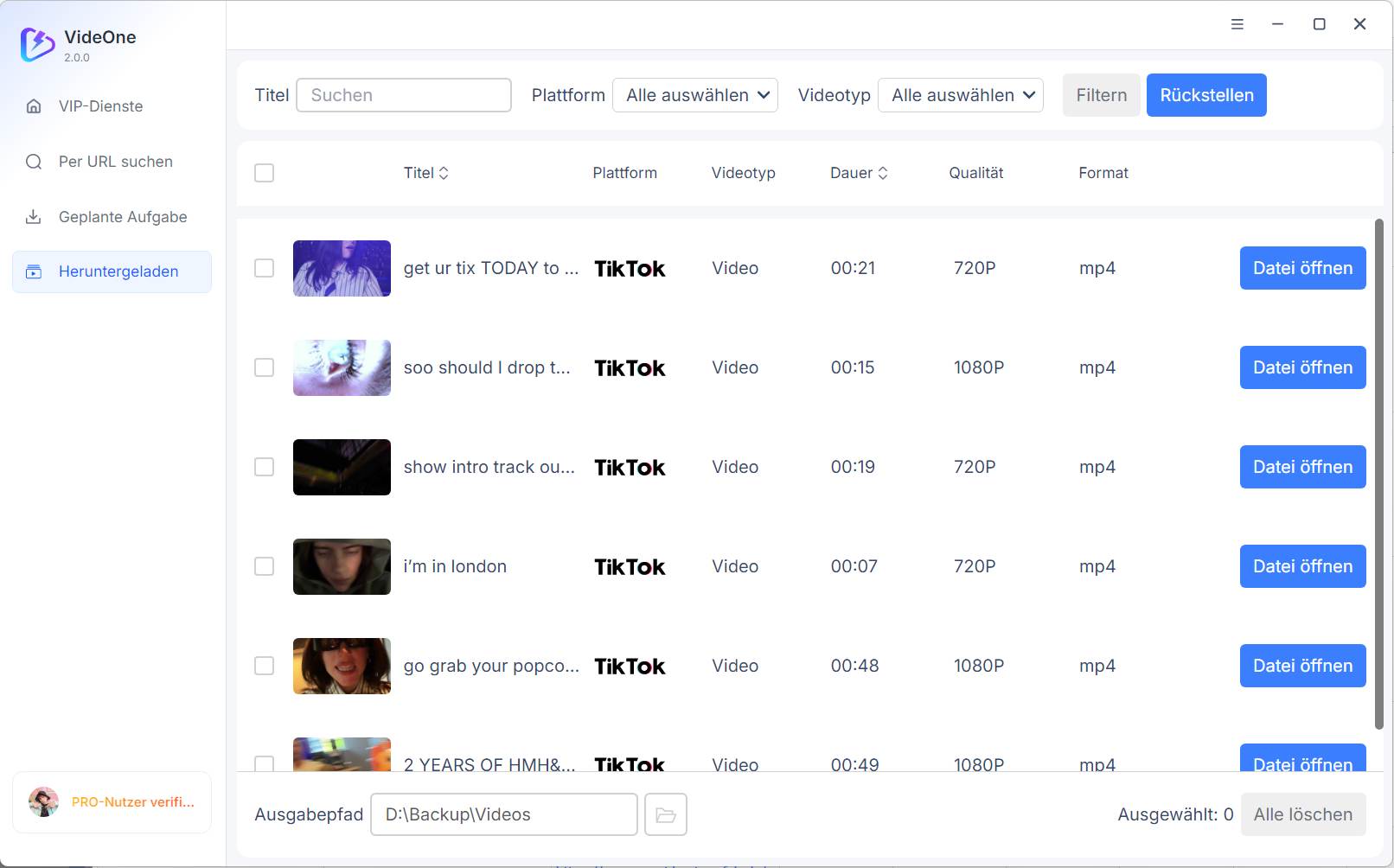Click '1080P' in 'soo should I drop' row
The width and height of the screenshot is (1394, 868).
(x=979, y=367)
